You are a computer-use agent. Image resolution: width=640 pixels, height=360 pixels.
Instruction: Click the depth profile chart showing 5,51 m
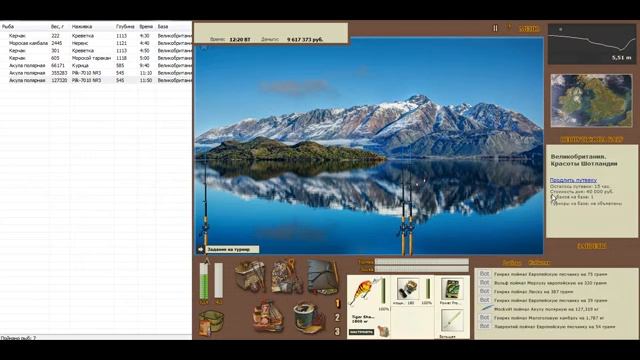pos(591,44)
